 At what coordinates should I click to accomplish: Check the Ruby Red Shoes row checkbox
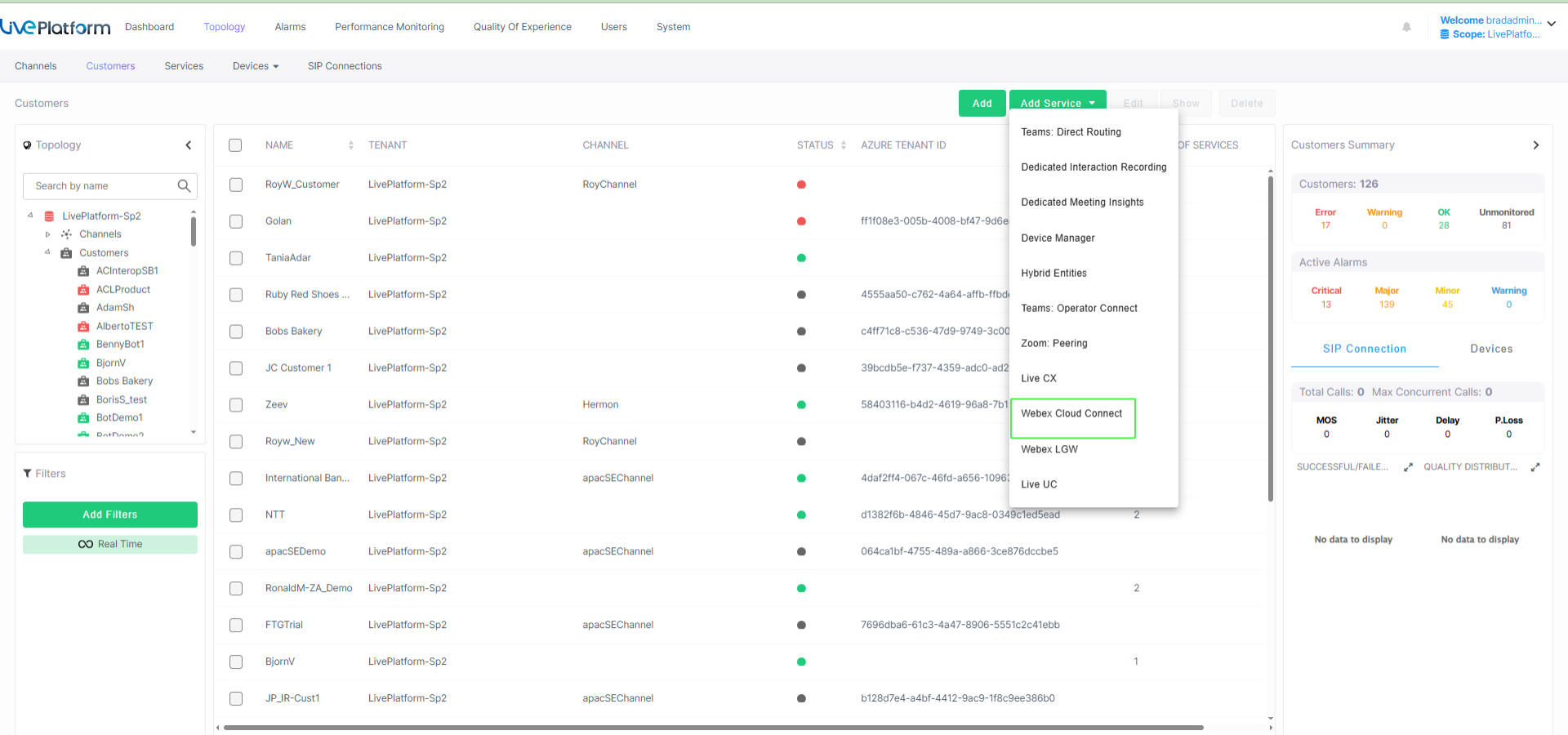click(x=236, y=295)
